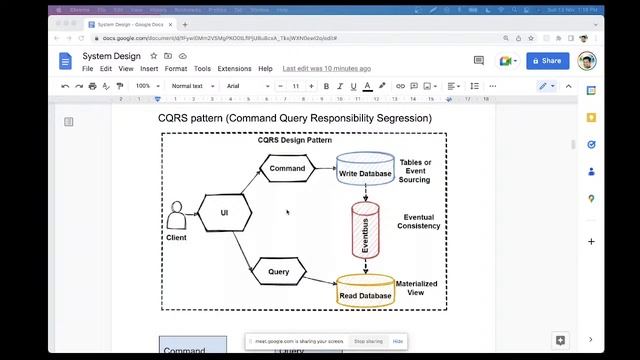This screenshot has width=640, height=360.
Task: Click the Print icon
Action: point(93,86)
